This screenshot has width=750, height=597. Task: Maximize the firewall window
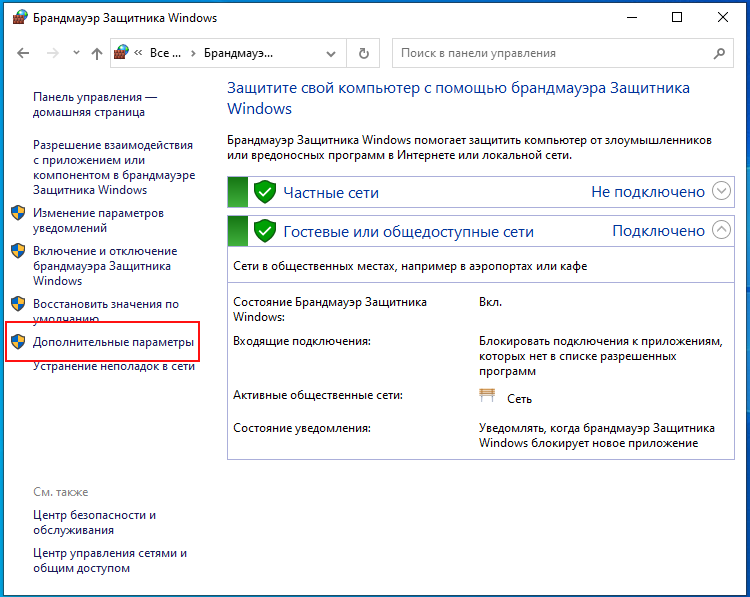[677, 18]
